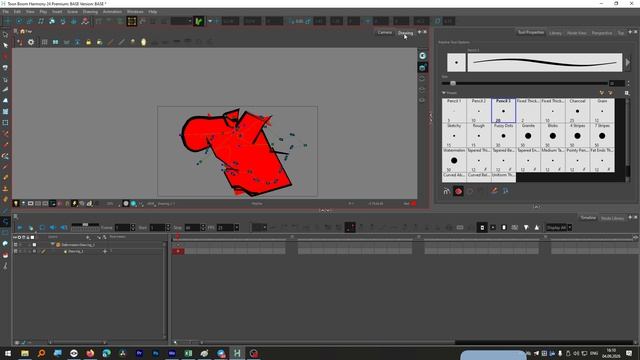Open the Display All dropdown in Timeline

pyautogui.click(x=559, y=227)
